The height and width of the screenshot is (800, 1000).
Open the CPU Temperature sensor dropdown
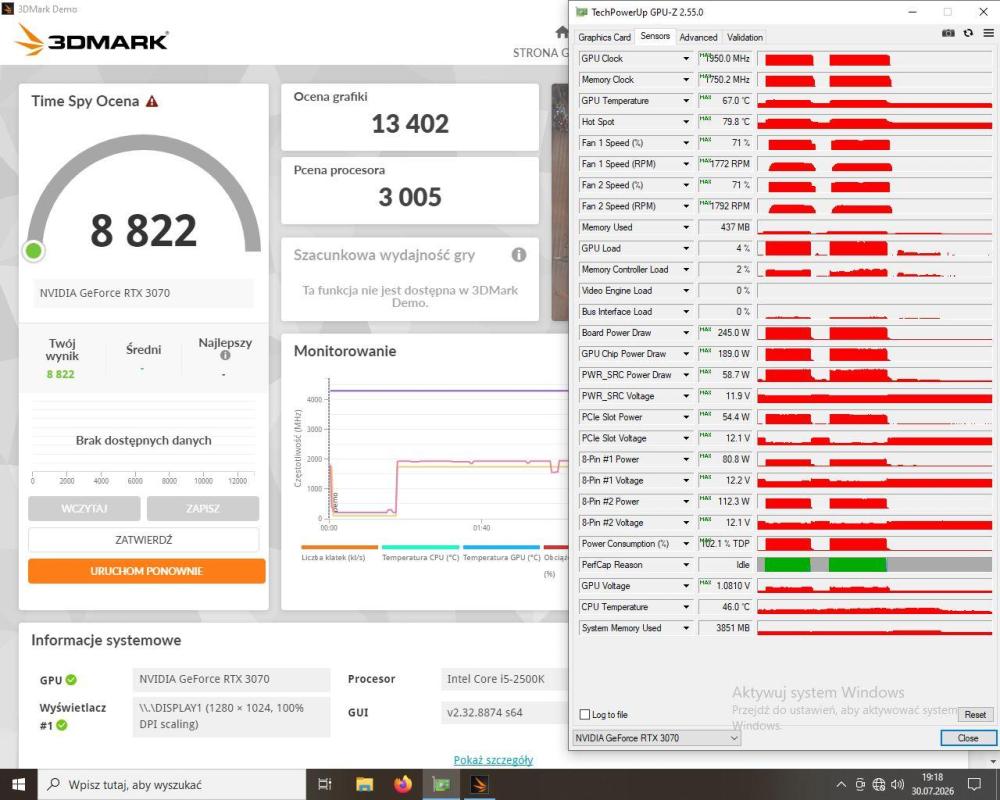coord(686,607)
